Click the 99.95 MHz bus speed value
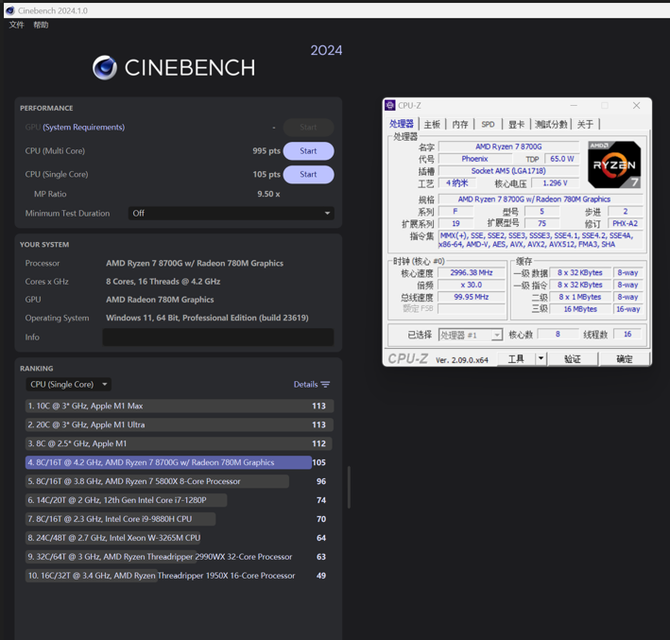 [471, 297]
